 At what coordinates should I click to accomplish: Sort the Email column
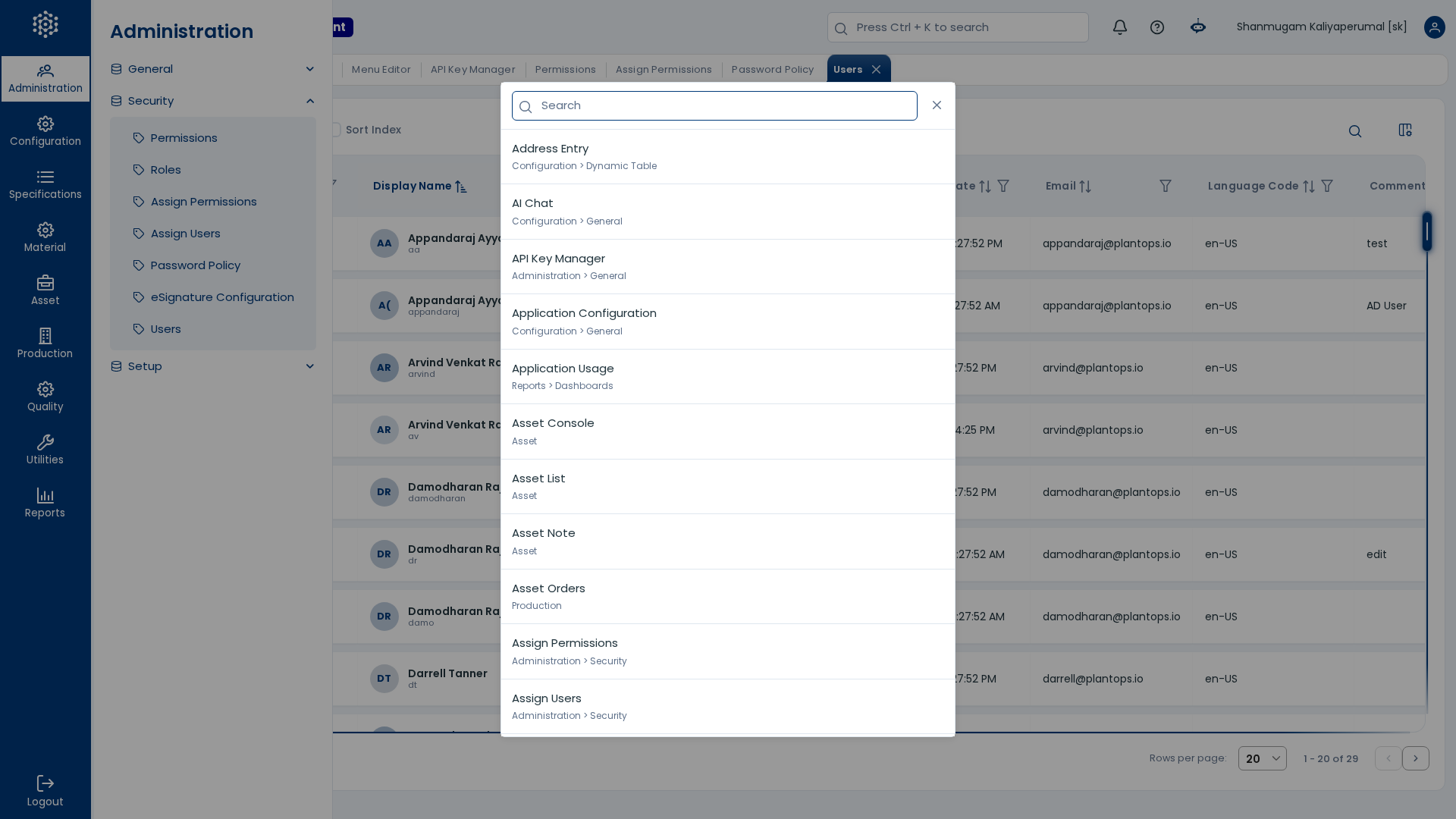(1085, 187)
